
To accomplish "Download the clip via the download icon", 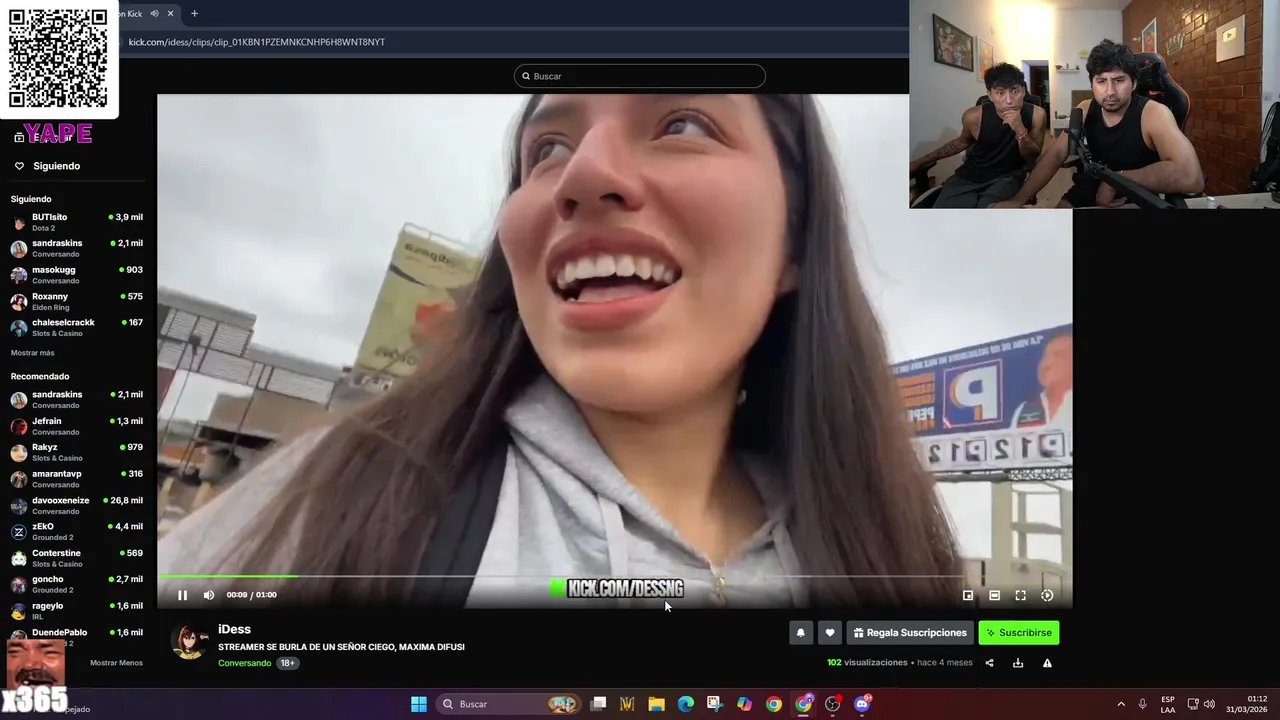I will point(1018,663).
